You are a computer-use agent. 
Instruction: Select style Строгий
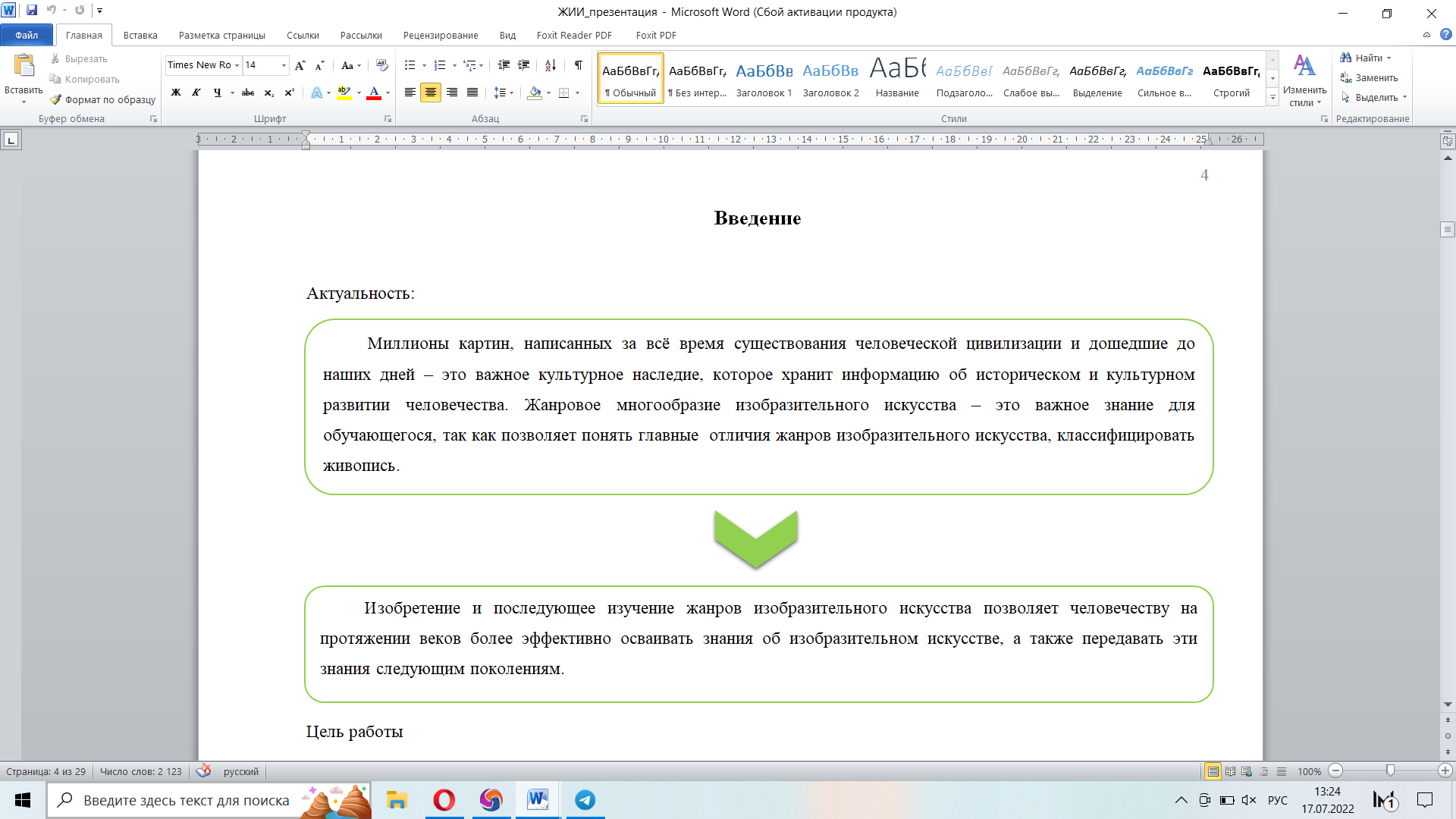click(x=1231, y=78)
